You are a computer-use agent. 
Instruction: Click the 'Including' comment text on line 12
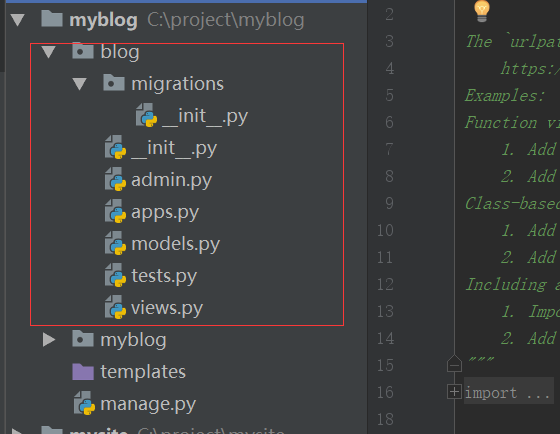click(x=506, y=285)
